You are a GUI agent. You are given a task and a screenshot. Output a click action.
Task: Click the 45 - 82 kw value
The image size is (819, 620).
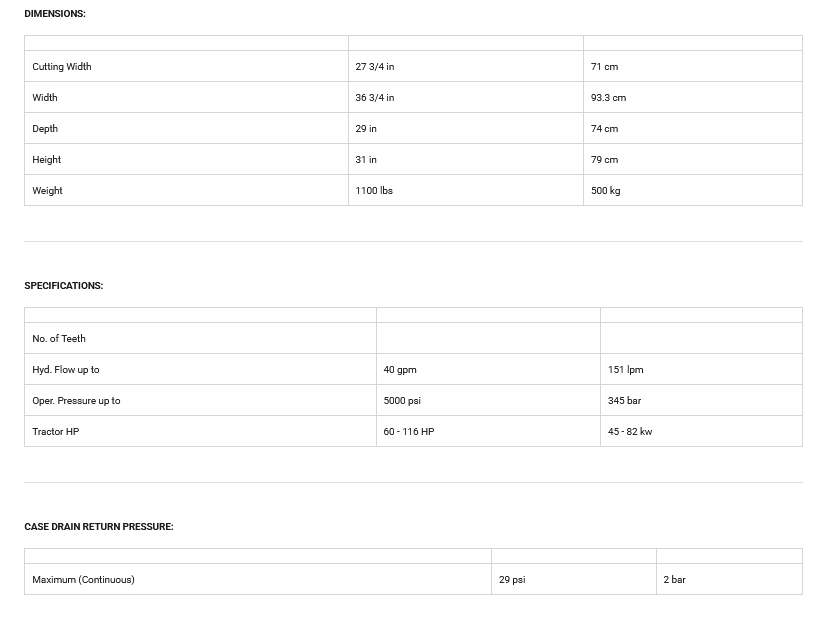pos(630,432)
